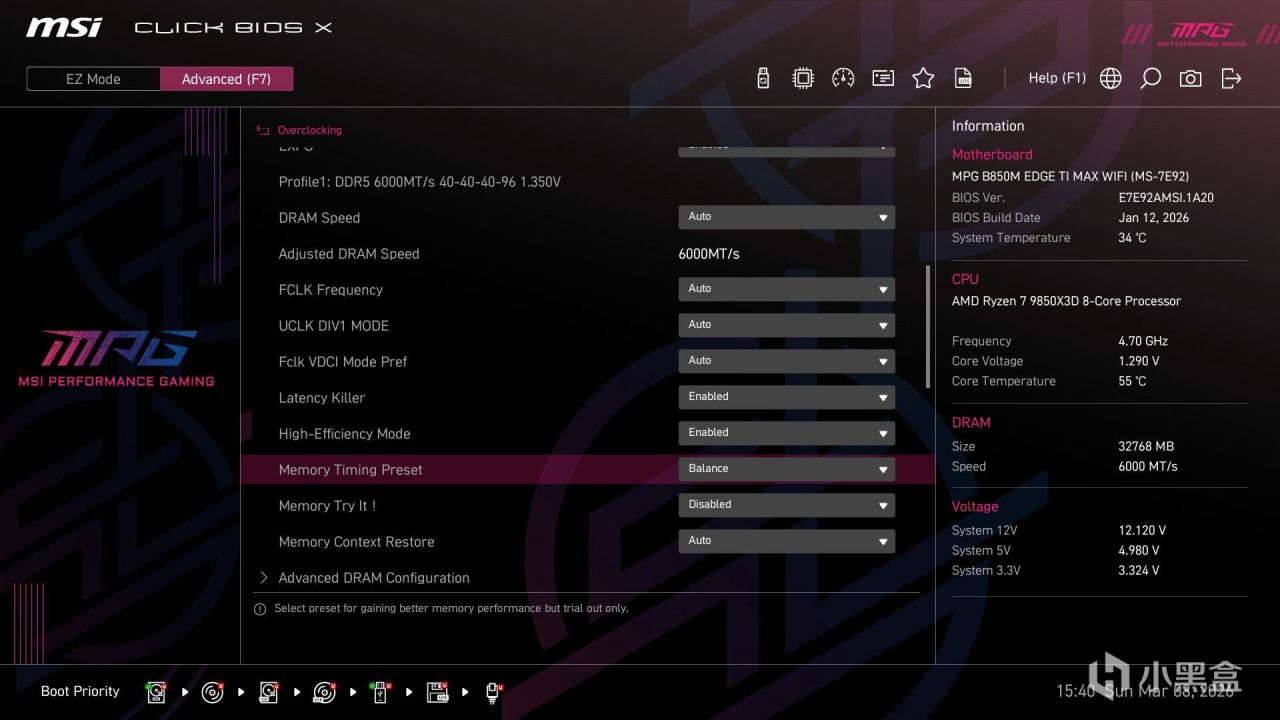
Task: Select the Latency Killer label
Action: 322,398
